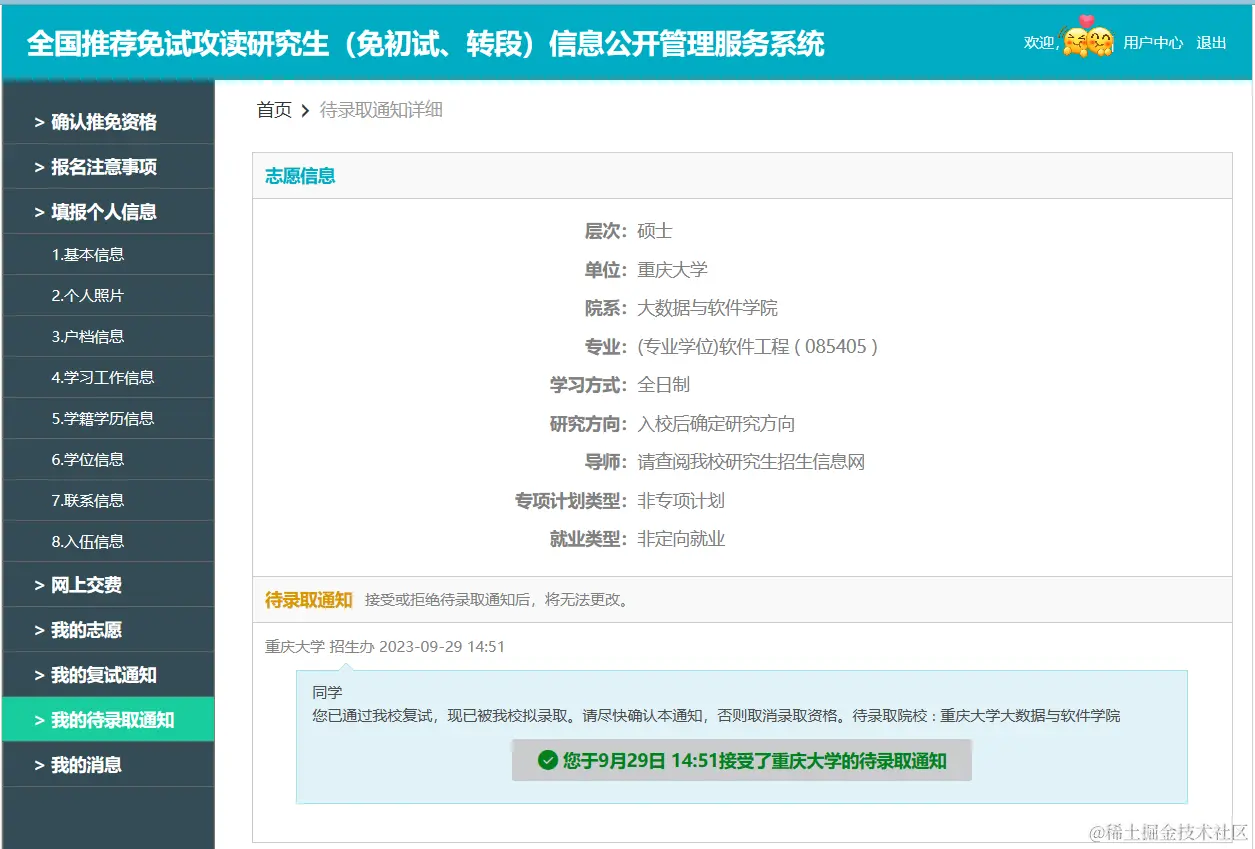The width and height of the screenshot is (1255, 849).
Task: Open 2.个人照片 submenu item
Action: pos(108,296)
